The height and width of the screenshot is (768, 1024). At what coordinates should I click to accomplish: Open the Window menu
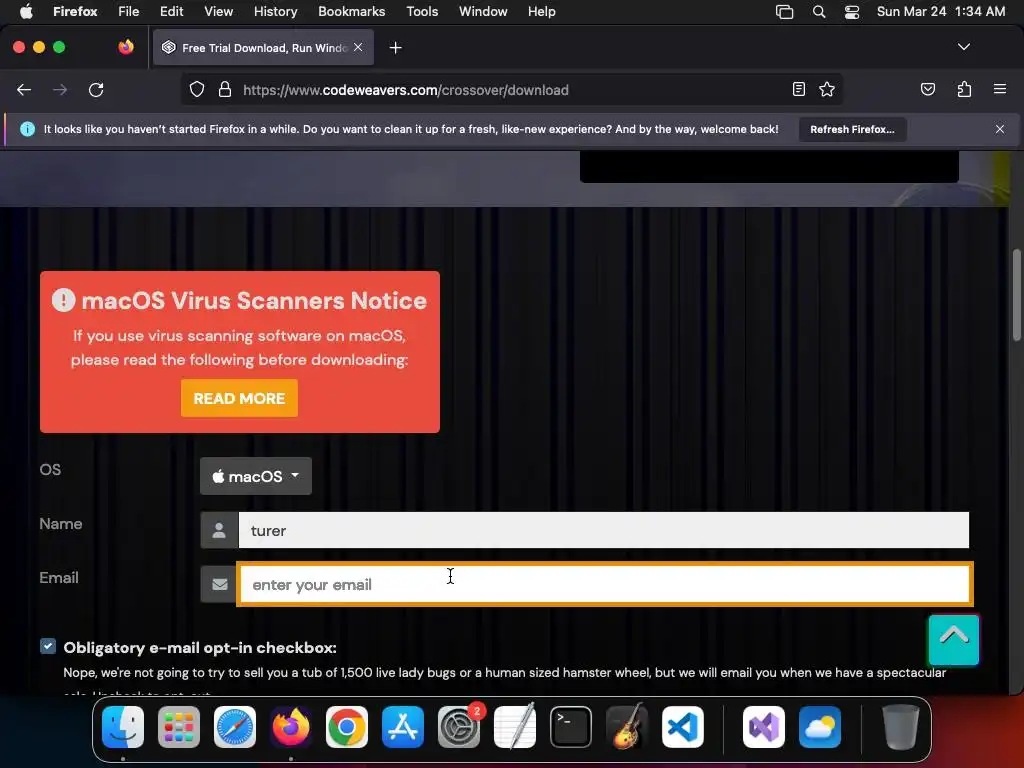(483, 12)
